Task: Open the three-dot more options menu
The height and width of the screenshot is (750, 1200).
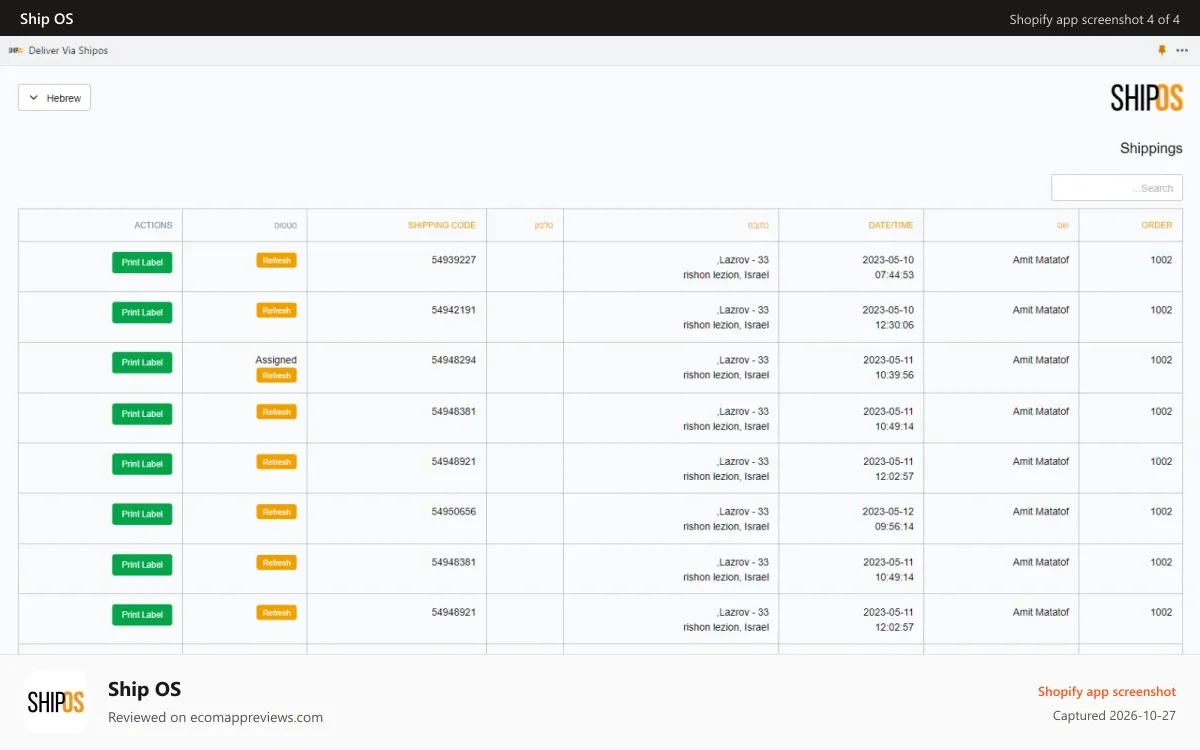Action: click(1182, 50)
